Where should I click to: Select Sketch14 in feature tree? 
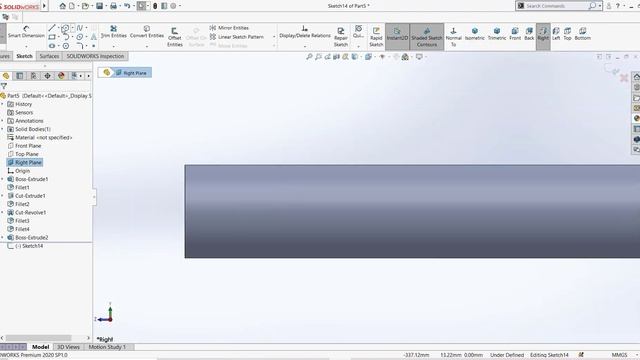pyautogui.click(x=25, y=246)
